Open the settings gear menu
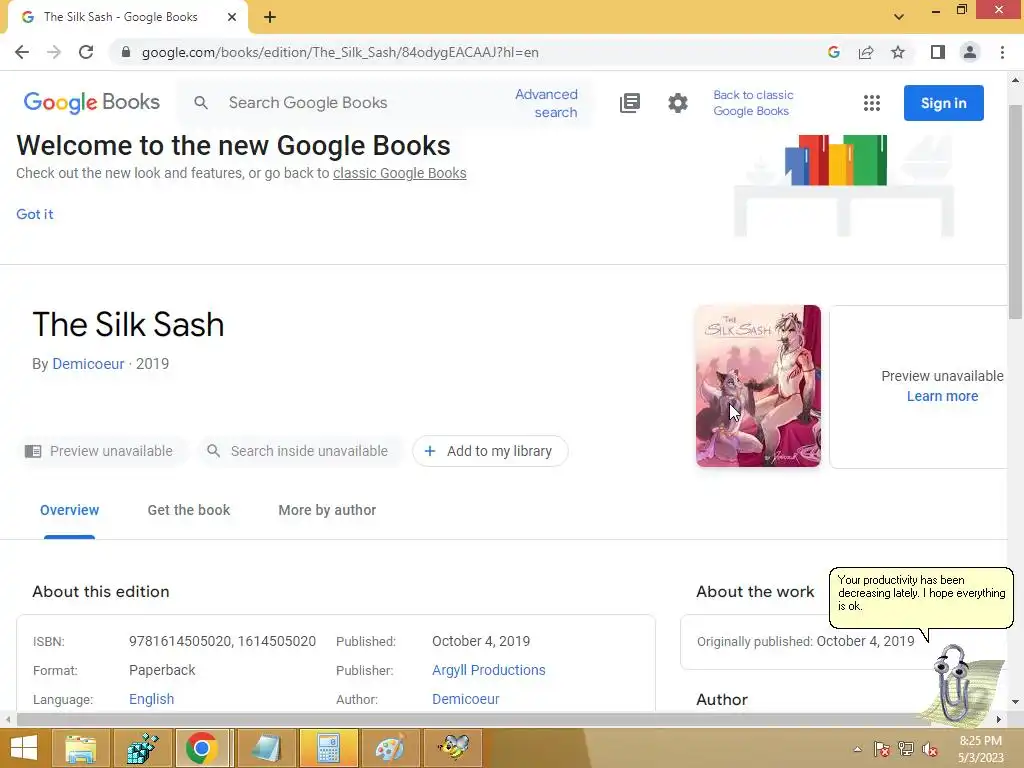The width and height of the screenshot is (1024, 768). pyautogui.click(x=678, y=103)
